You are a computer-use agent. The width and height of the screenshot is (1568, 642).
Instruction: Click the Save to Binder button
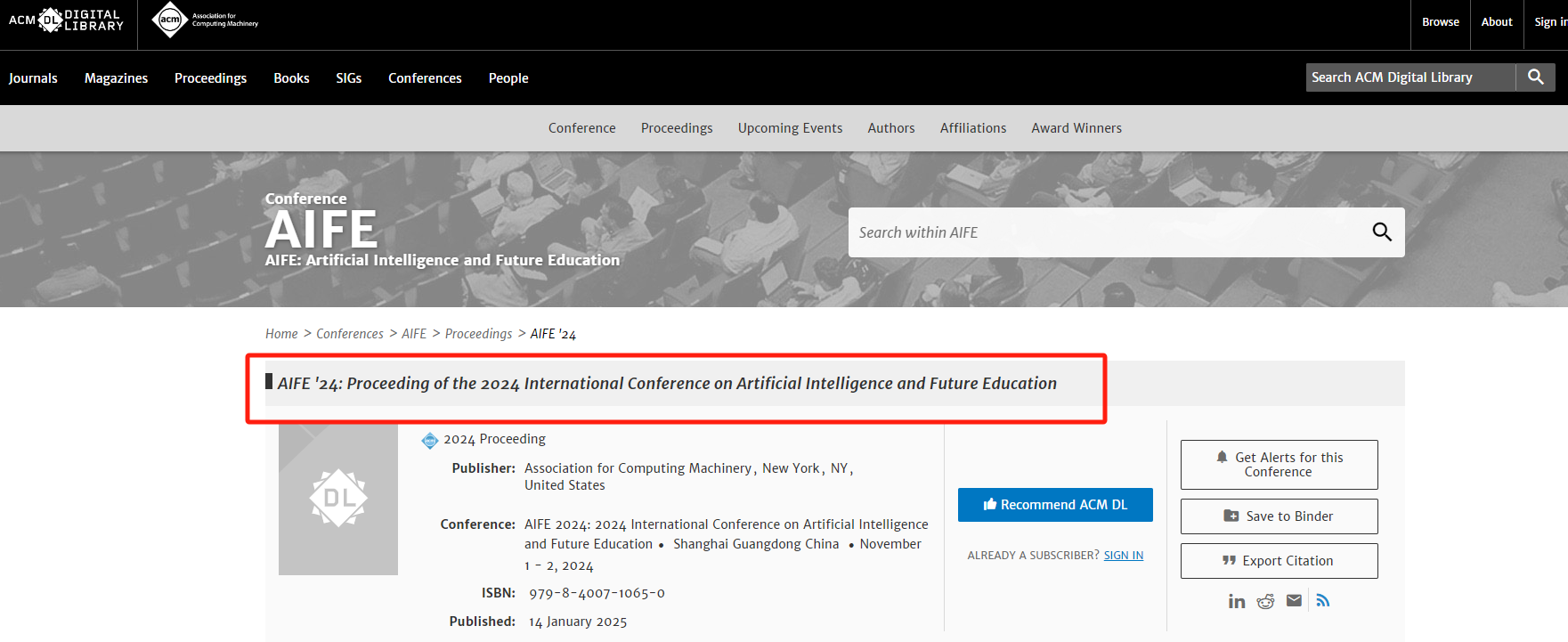click(x=1279, y=516)
